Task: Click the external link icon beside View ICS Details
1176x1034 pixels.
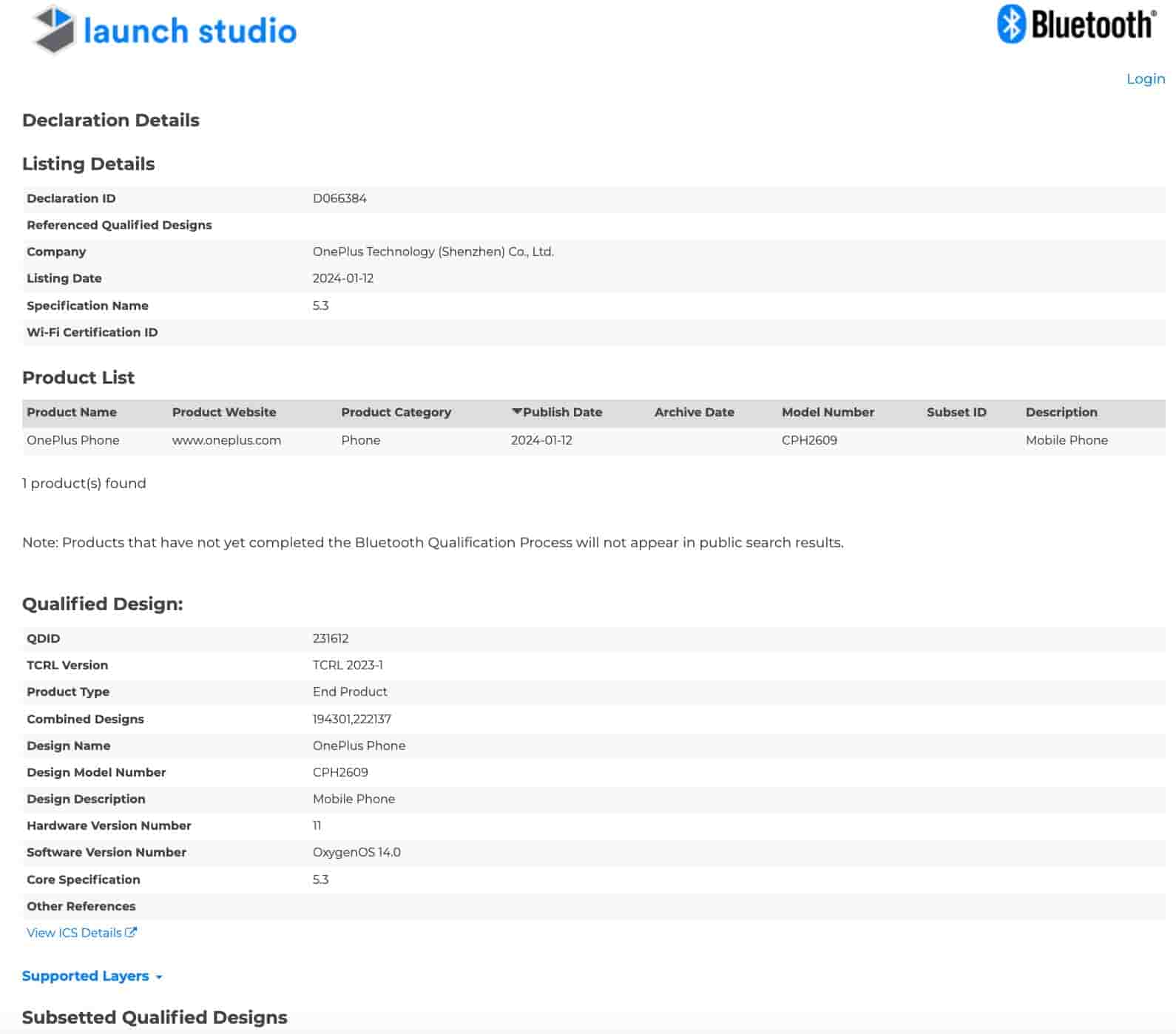Action: [131, 933]
